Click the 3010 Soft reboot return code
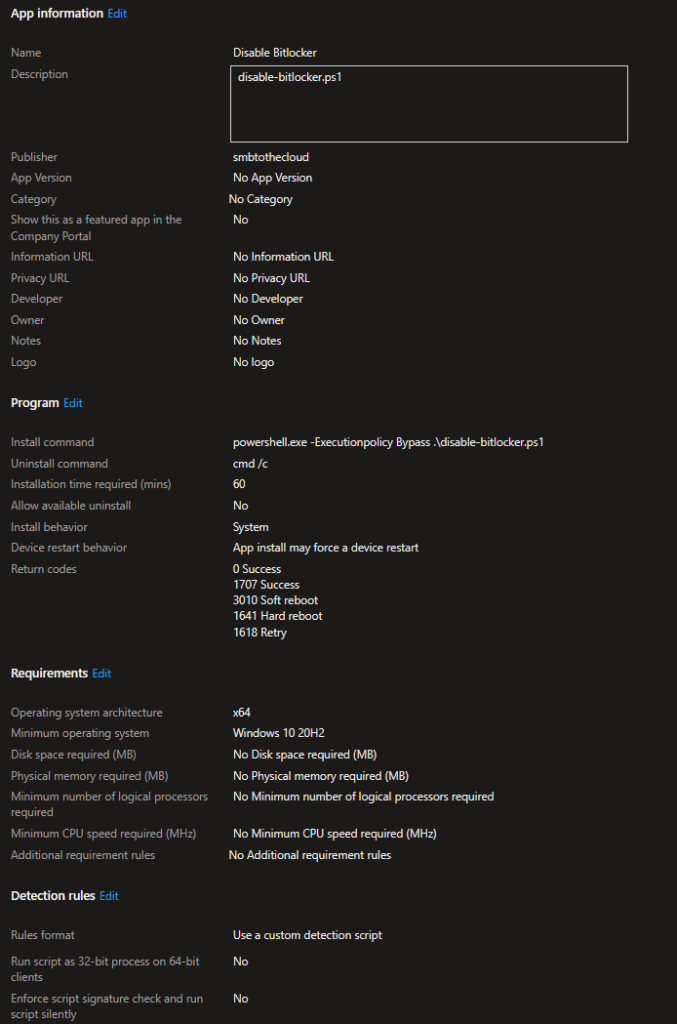 pos(275,600)
